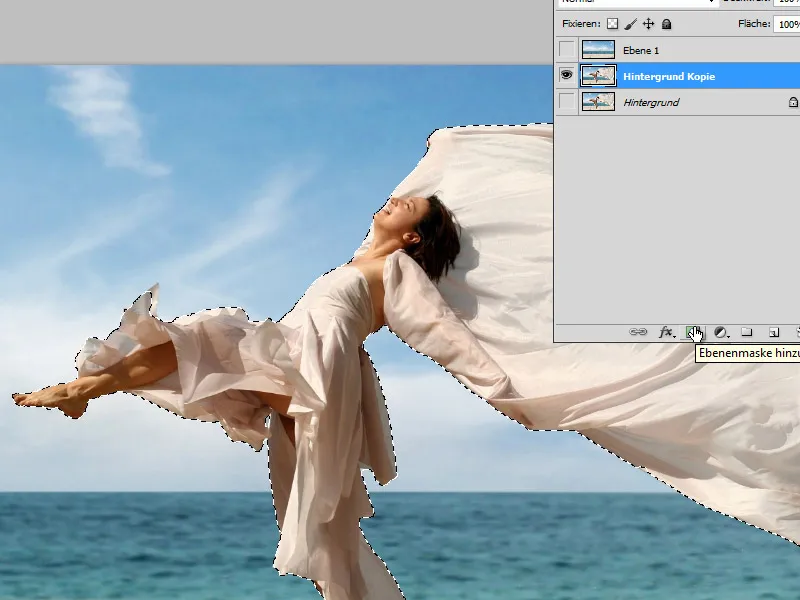
Task: Click the link layers chain icon
Action: (638, 332)
